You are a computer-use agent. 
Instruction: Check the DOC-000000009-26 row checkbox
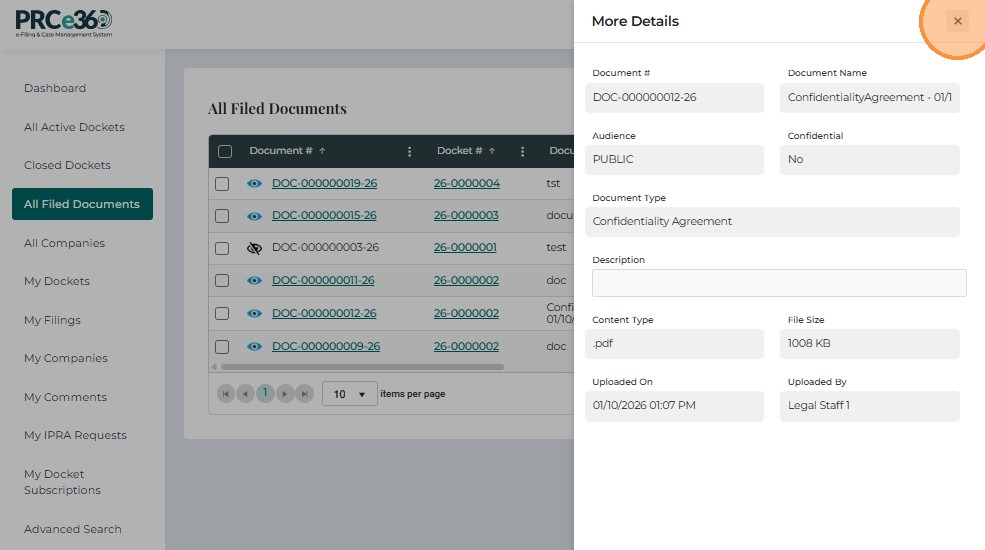click(x=222, y=347)
